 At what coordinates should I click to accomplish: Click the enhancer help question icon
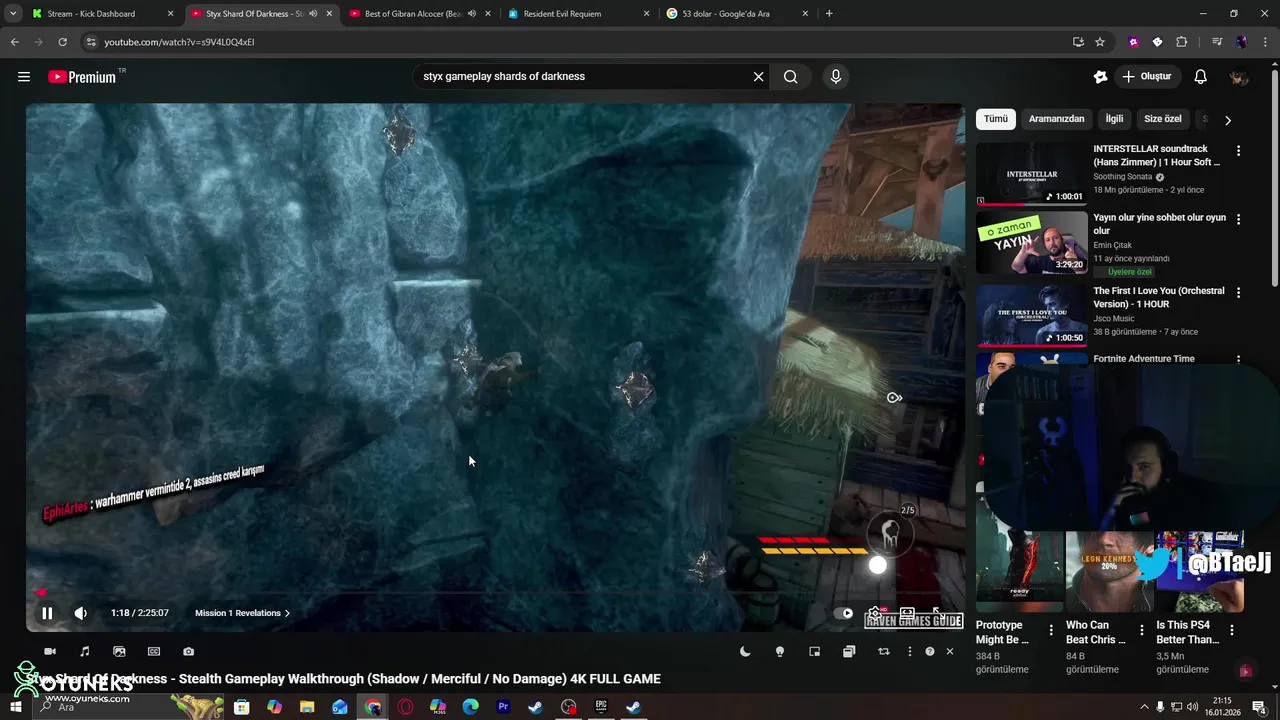click(930, 651)
